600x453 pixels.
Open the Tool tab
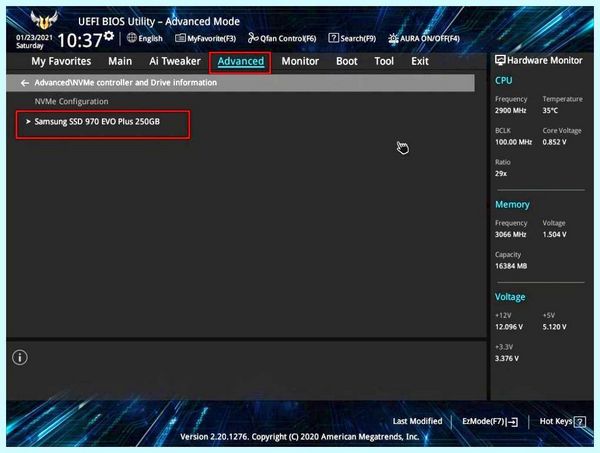[384, 61]
